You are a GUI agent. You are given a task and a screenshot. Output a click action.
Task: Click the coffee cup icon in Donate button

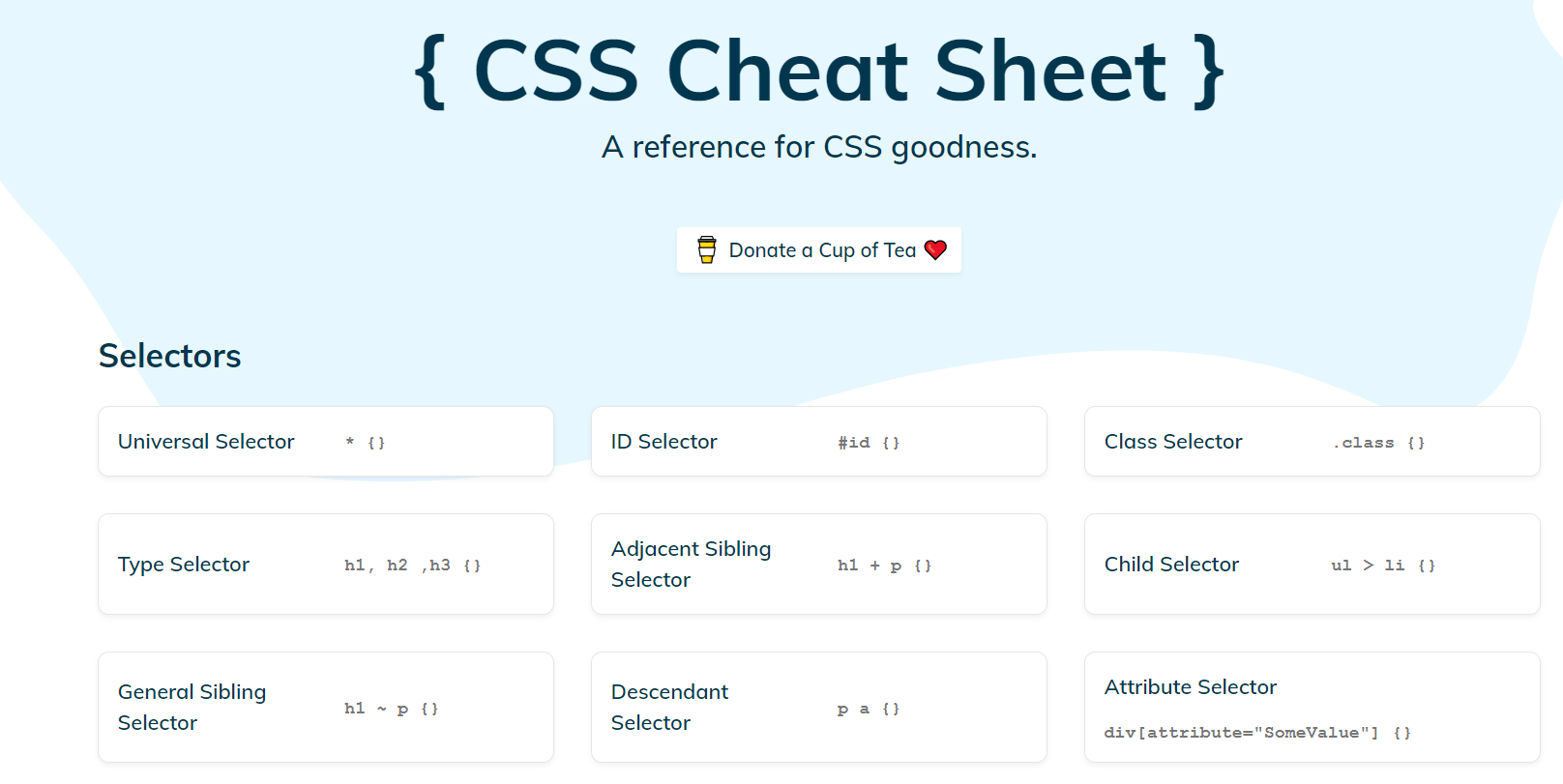(x=707, y=250)
